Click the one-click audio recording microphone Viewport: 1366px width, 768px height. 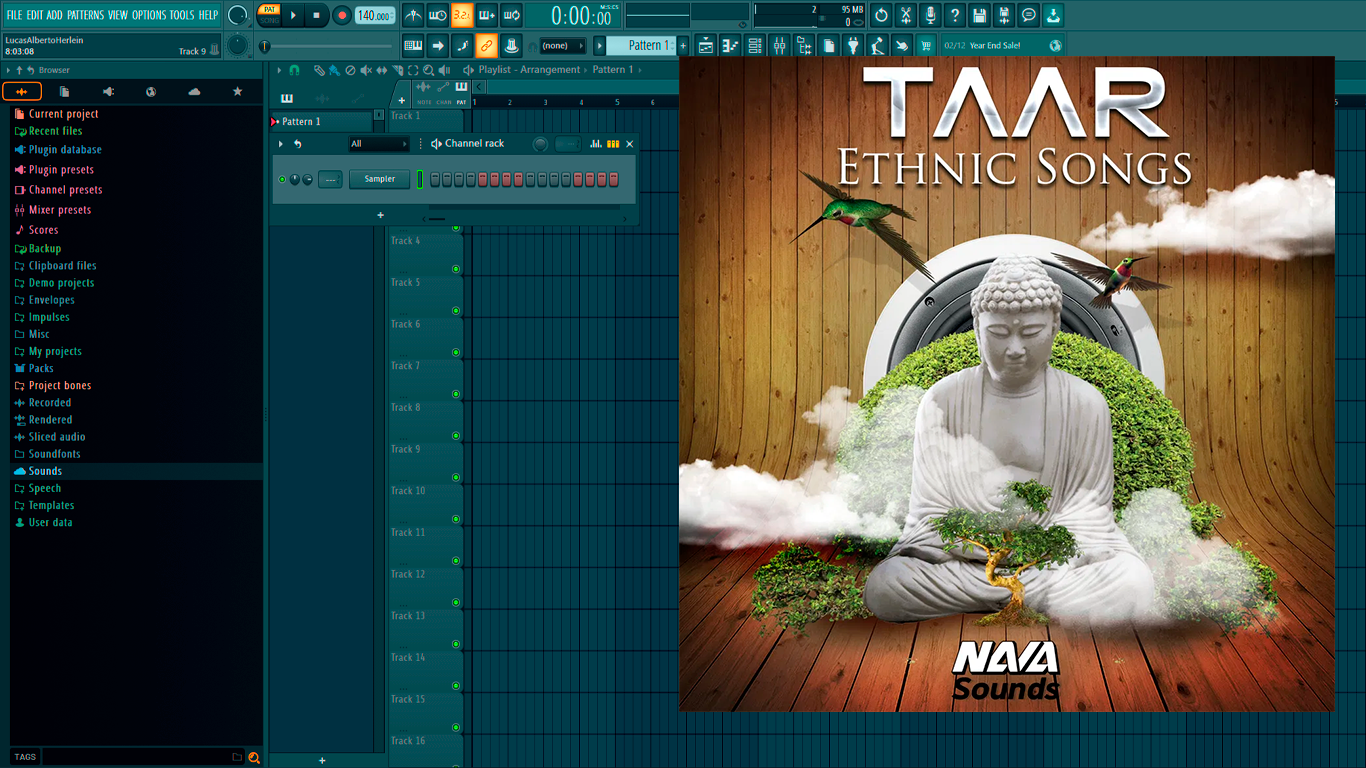[x=930, y=15]
